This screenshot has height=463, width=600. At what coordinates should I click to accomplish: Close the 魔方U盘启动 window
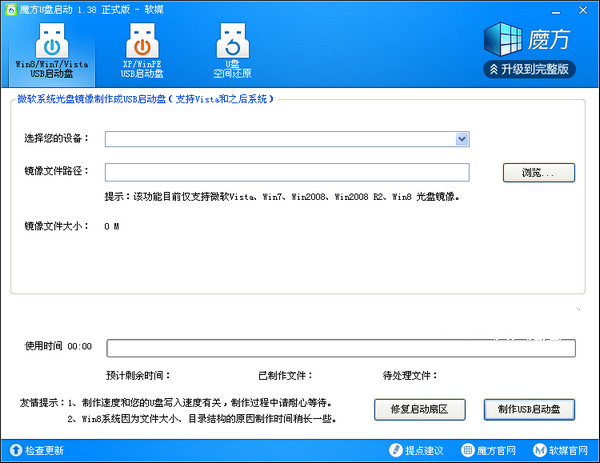pyautogui.click(x=583, y=10)
